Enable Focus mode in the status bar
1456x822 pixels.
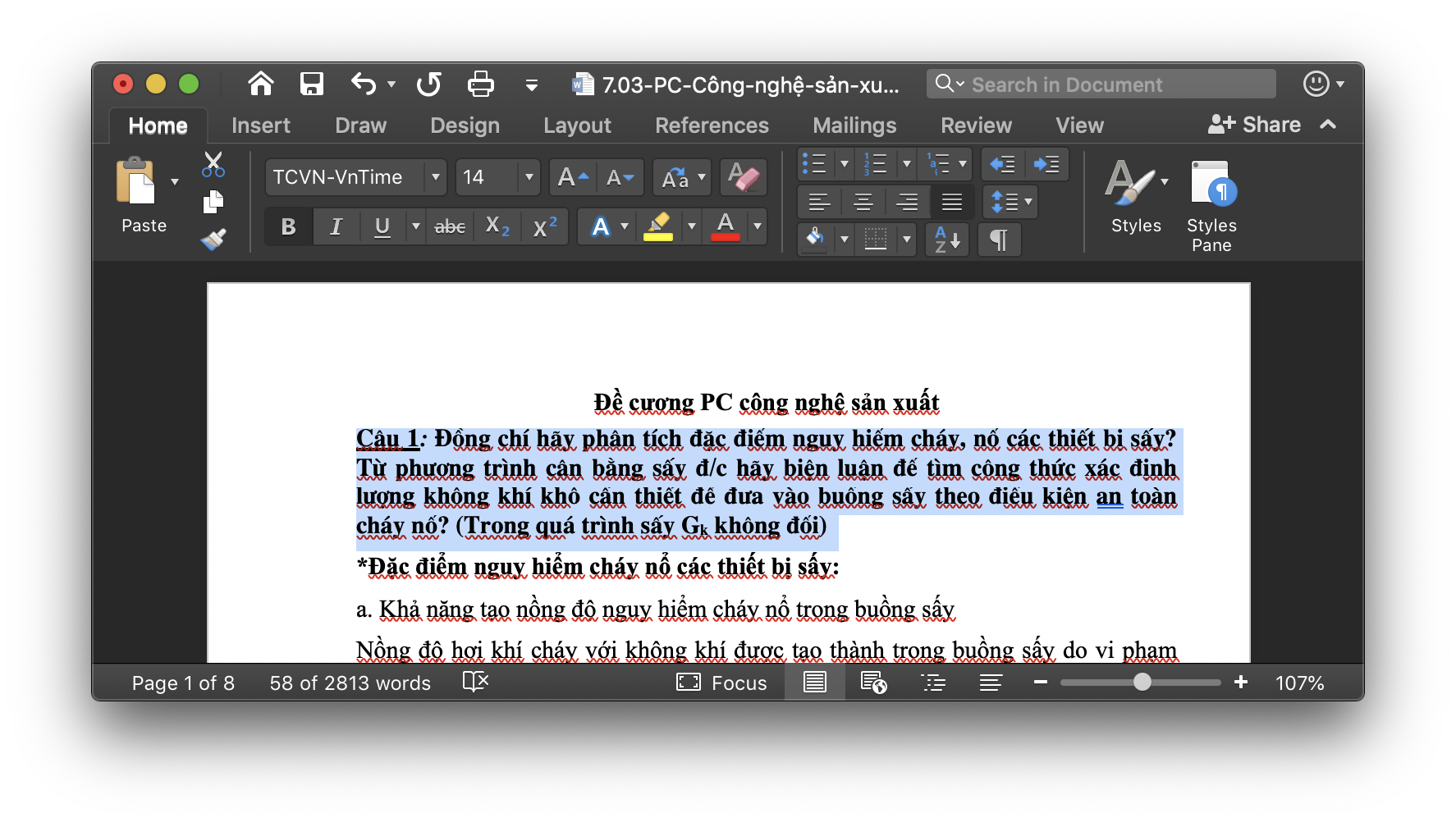click(721, 682)
